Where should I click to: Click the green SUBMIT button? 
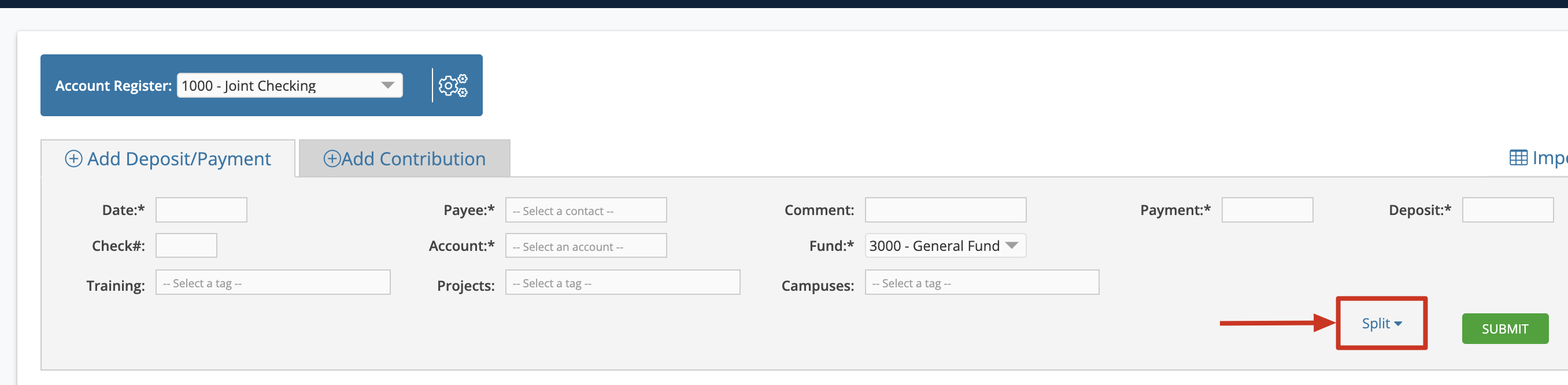1505,329
